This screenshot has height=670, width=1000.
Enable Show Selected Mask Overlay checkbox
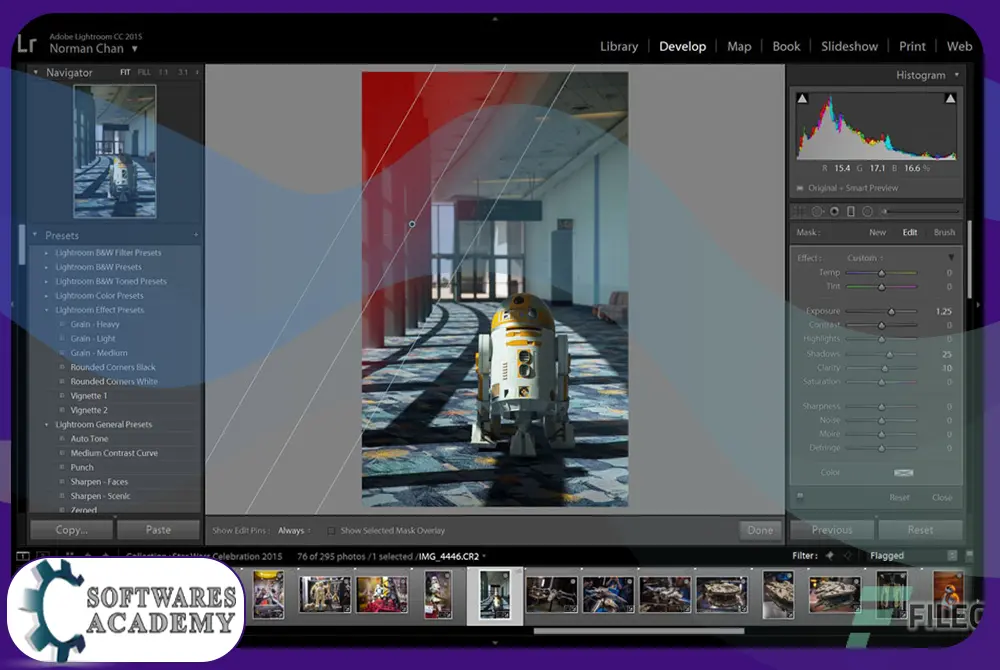(331, 530)
